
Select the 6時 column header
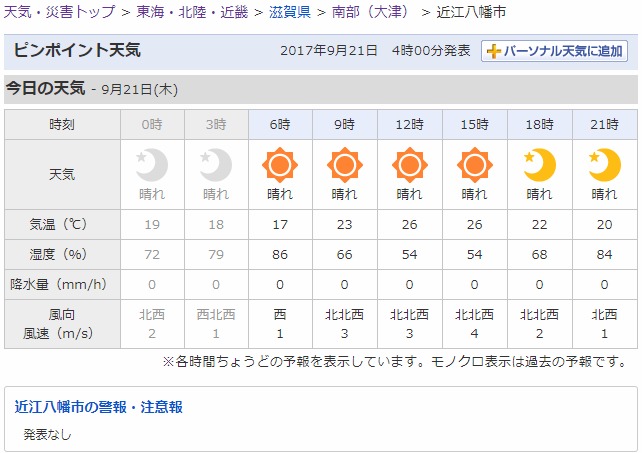click(x=280, y=124)
